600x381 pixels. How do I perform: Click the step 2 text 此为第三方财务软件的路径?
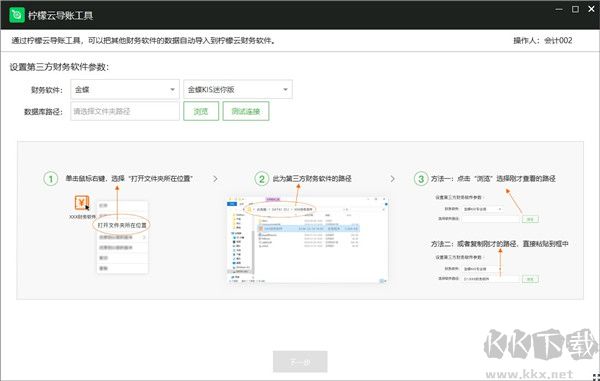[312, 179]
